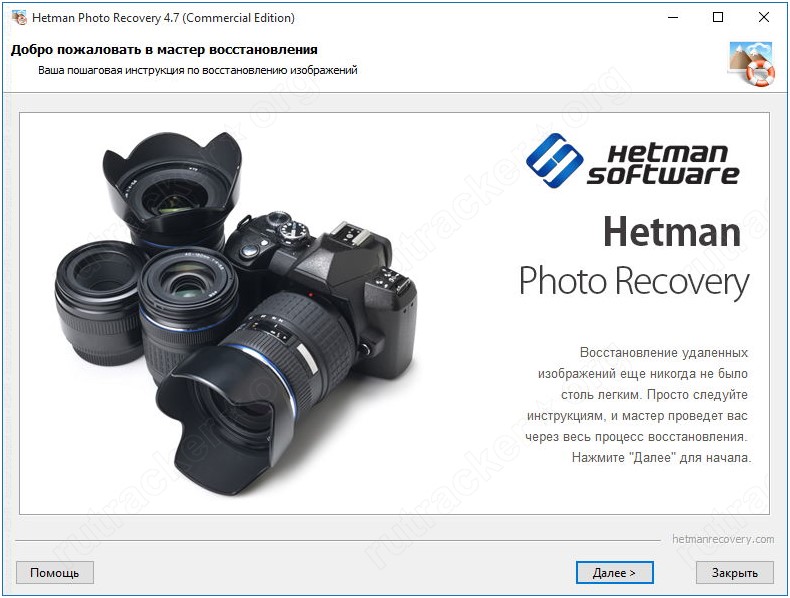This screenshot has width=790, height=598.
Task: Maximize the Hetman Photo Recovery window
Action: [x=718, y=18]
